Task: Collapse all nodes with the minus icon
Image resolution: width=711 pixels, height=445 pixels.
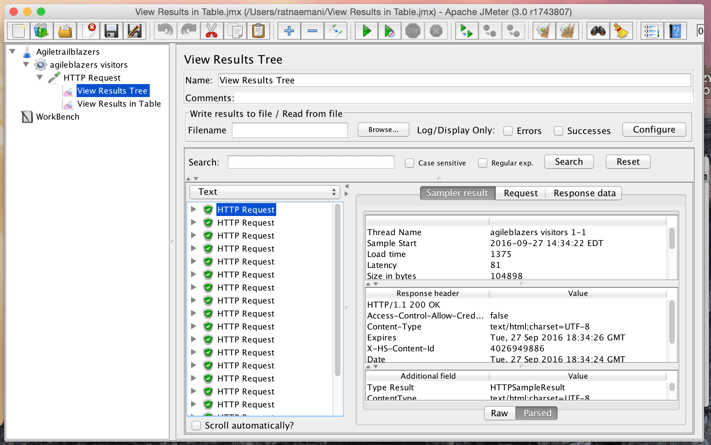Action: pyautogui.click(x=312, y=31)
